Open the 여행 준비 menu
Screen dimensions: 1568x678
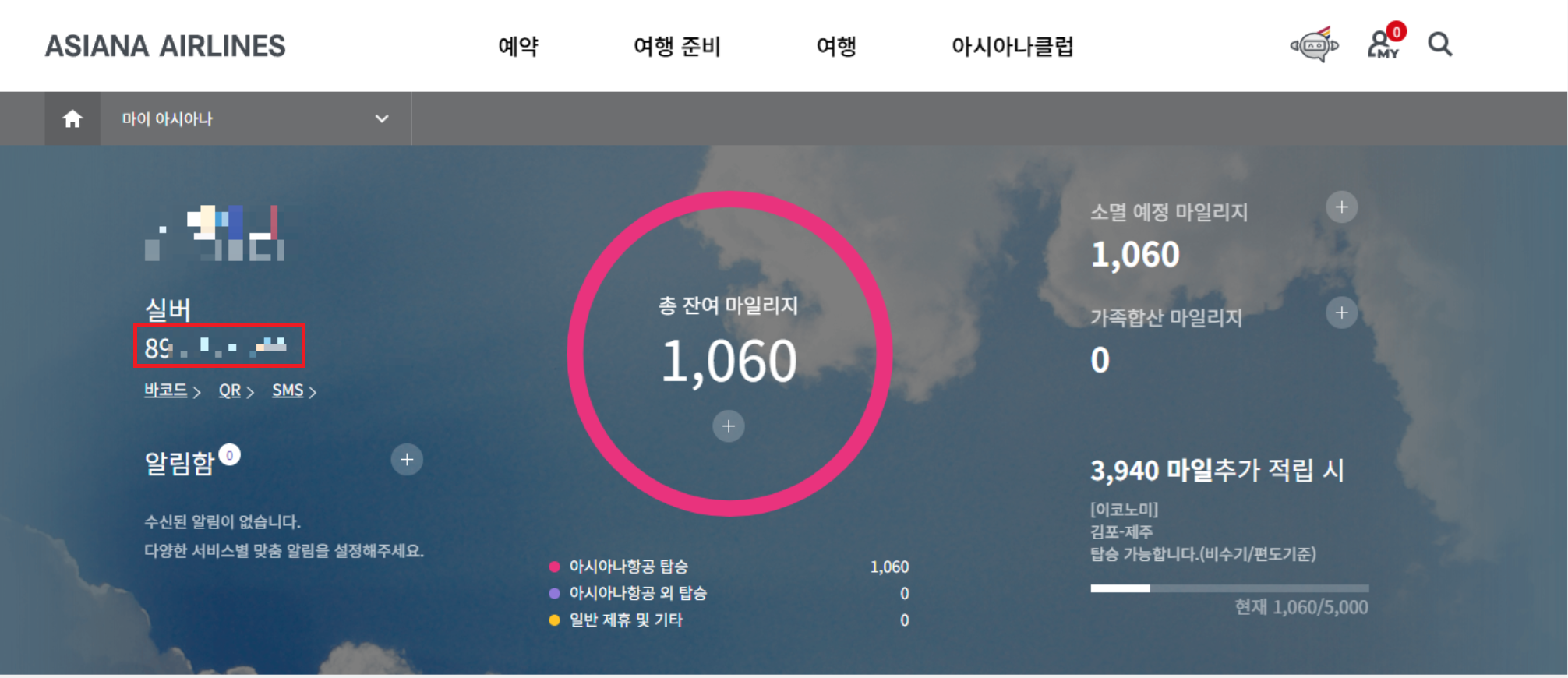[x=677, y=46]
